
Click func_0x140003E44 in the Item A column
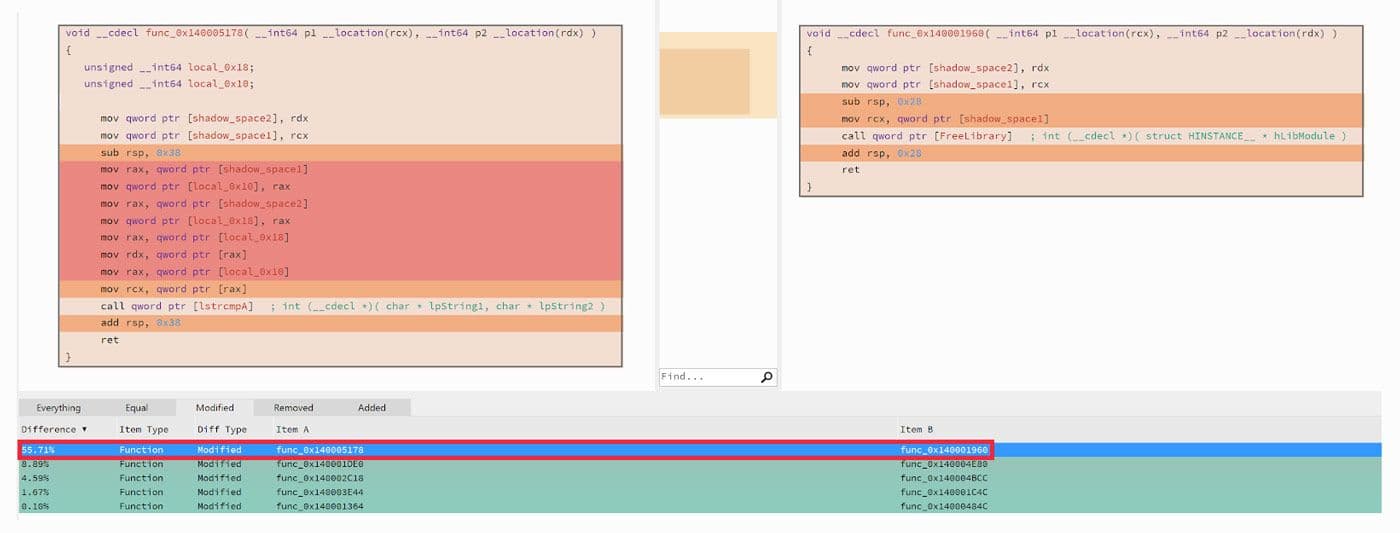pos(320,492)
